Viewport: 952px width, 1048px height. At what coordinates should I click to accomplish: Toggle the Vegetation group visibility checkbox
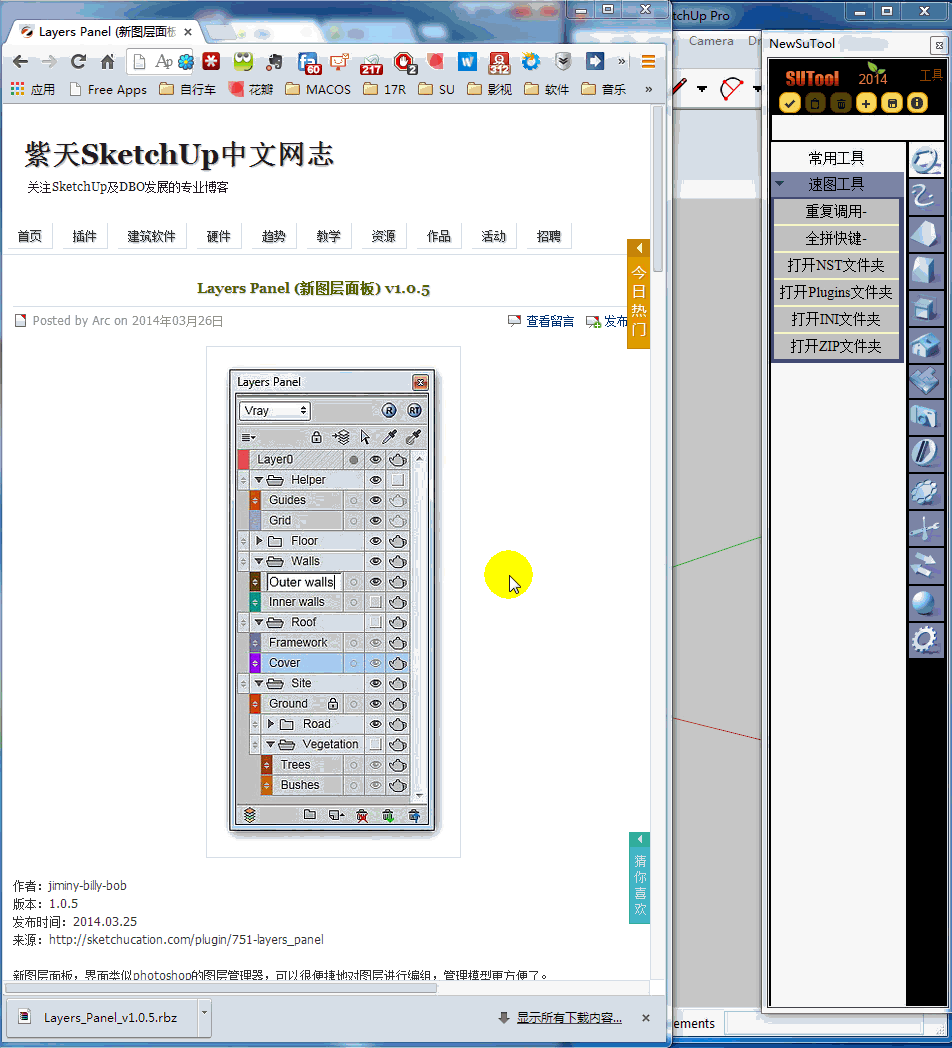(376, 744)
